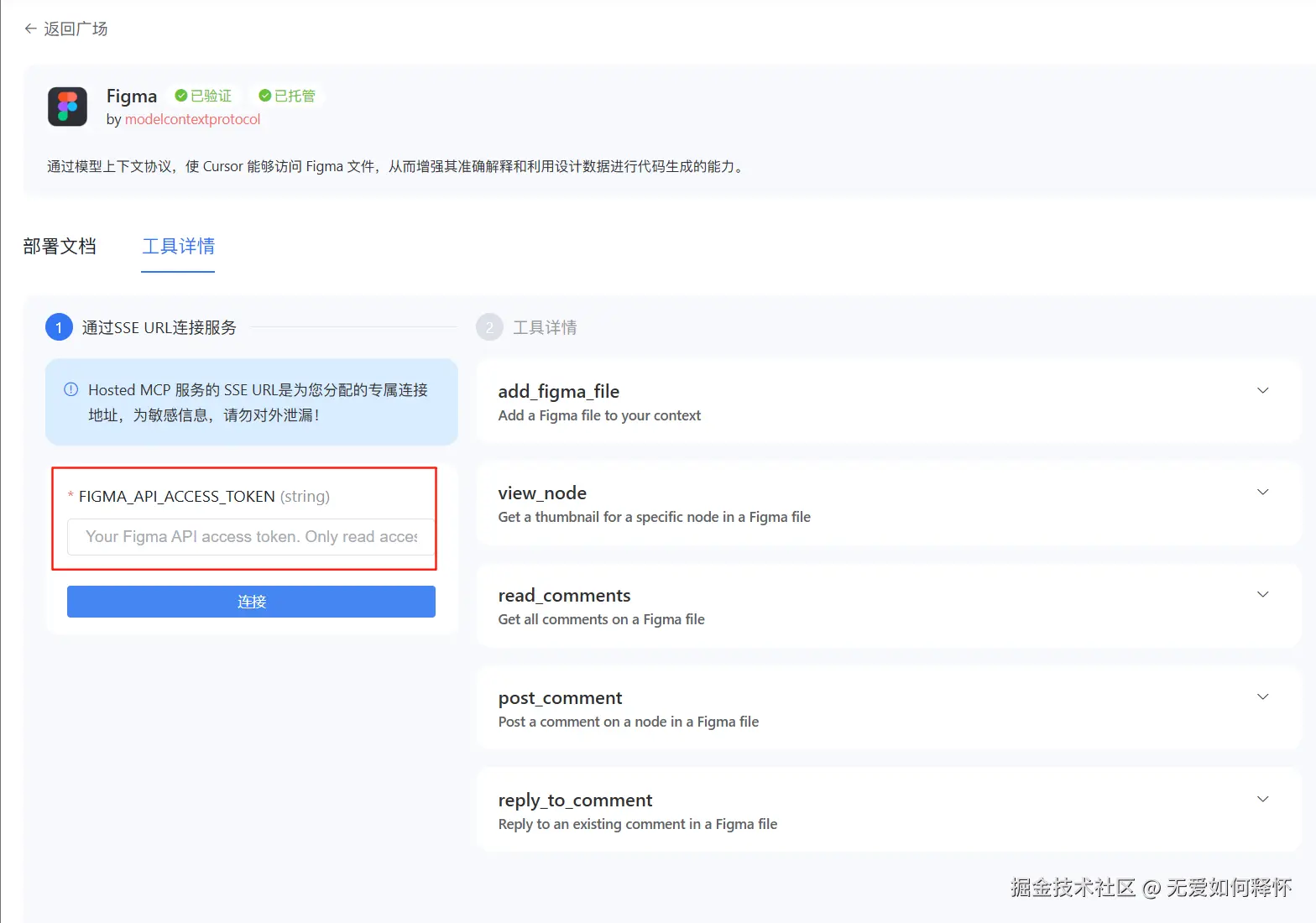The image size is (1316, 923).
Task: Select the 工具详情 tab
Action: point(178,246)
